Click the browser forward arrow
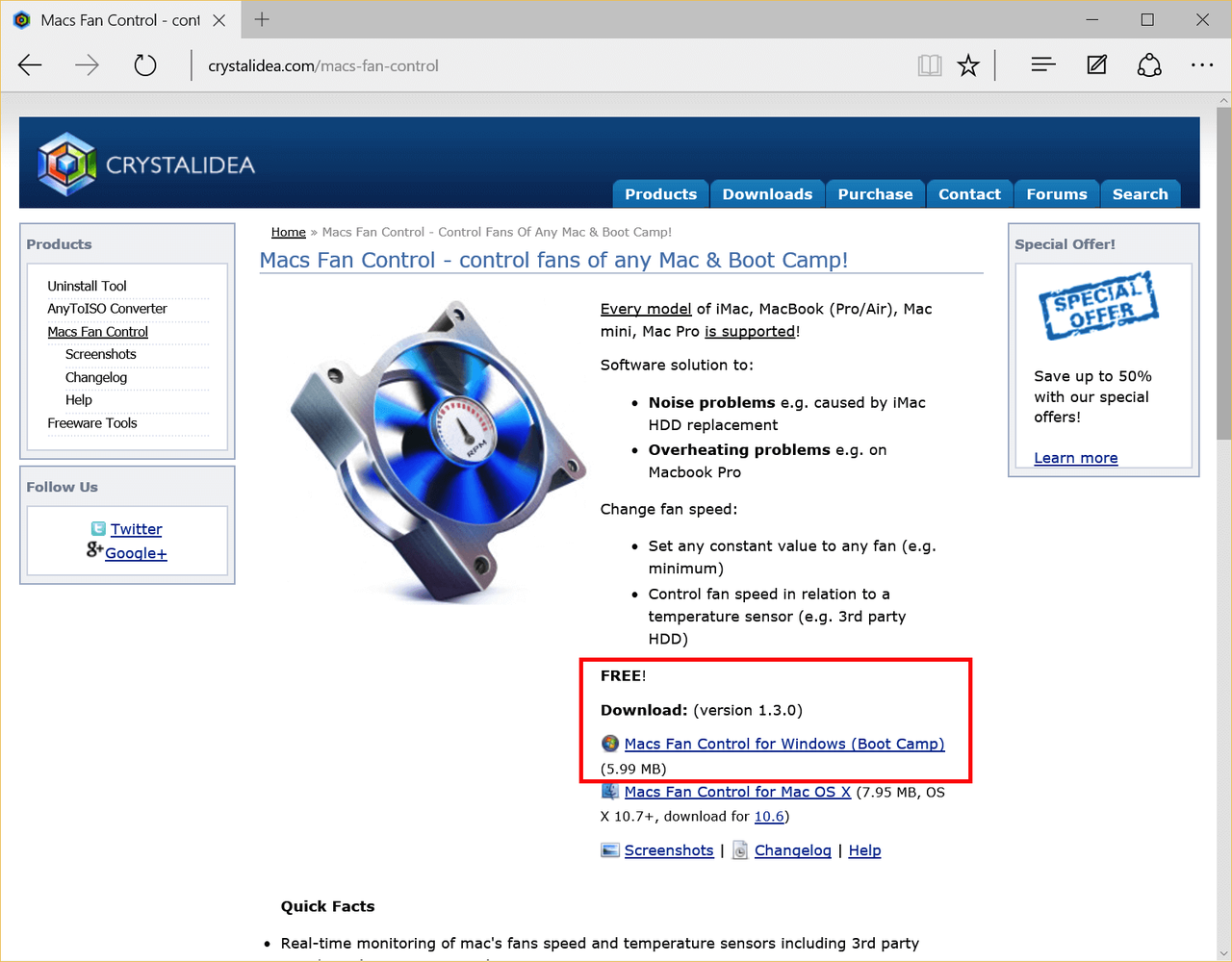Screen dimensions: 1232x962 (88, 65)
